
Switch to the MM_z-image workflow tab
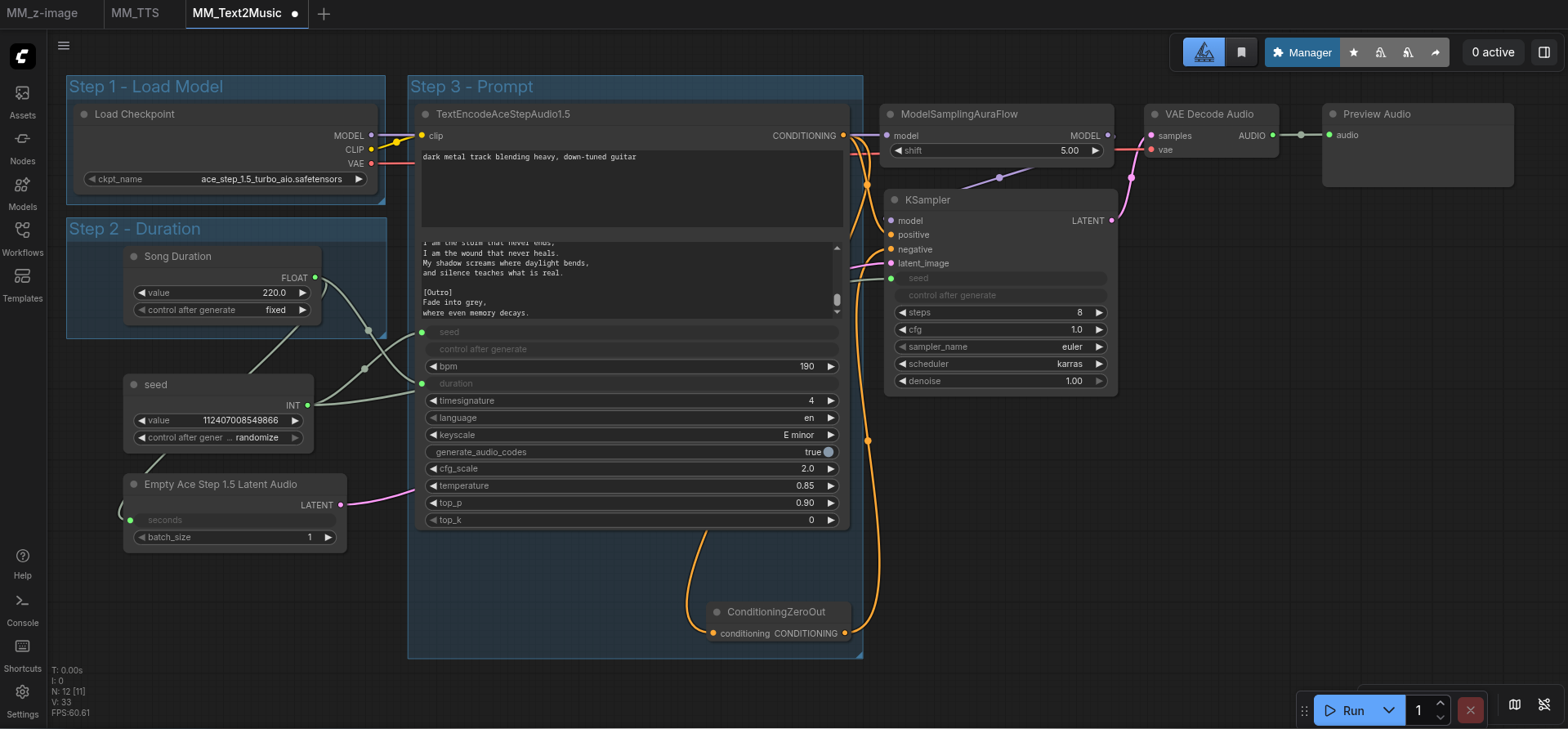coord(42,13)
